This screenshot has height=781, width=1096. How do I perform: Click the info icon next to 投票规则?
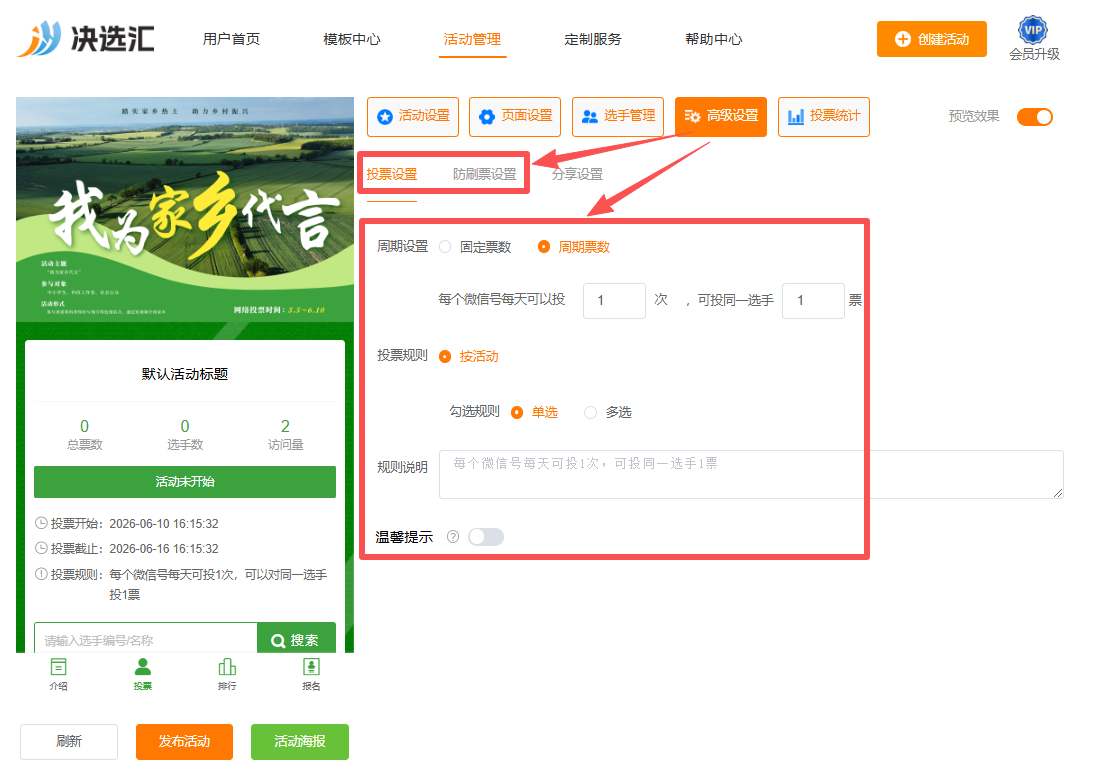coord(41,574)
